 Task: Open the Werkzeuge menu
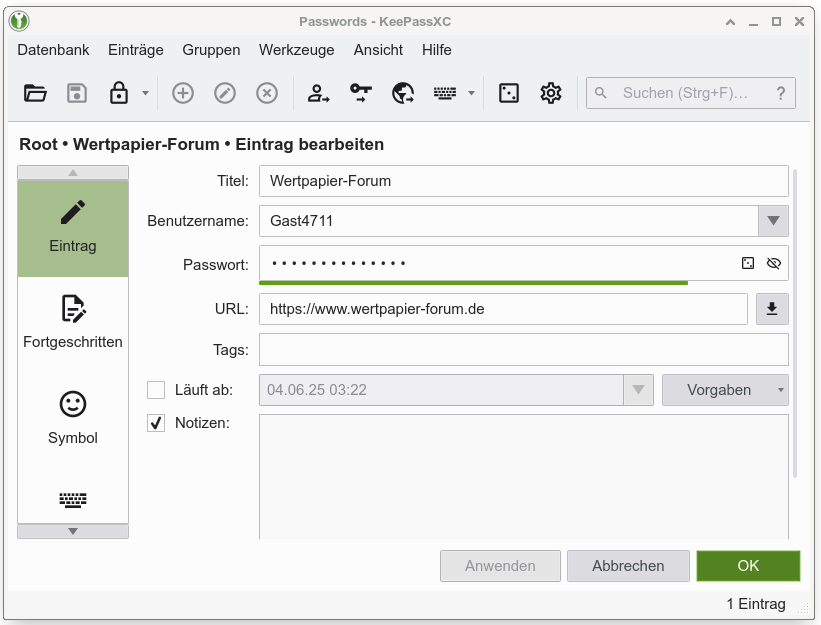[x=295, y=50]
